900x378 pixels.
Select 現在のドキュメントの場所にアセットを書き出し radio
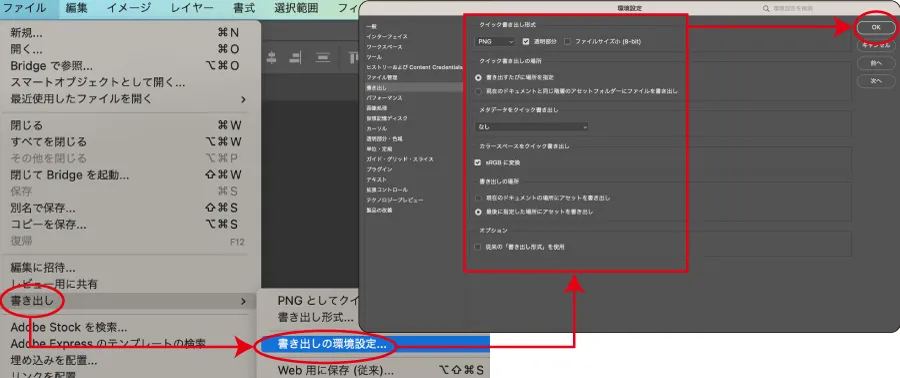click(x=478, y=198)
